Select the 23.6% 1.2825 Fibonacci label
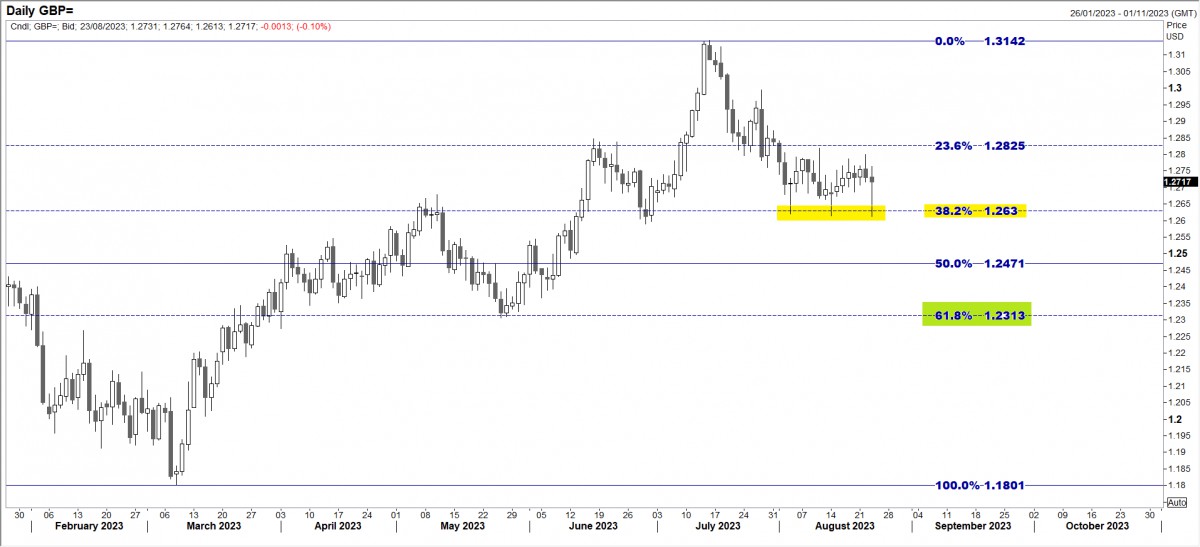 [978, 146]
